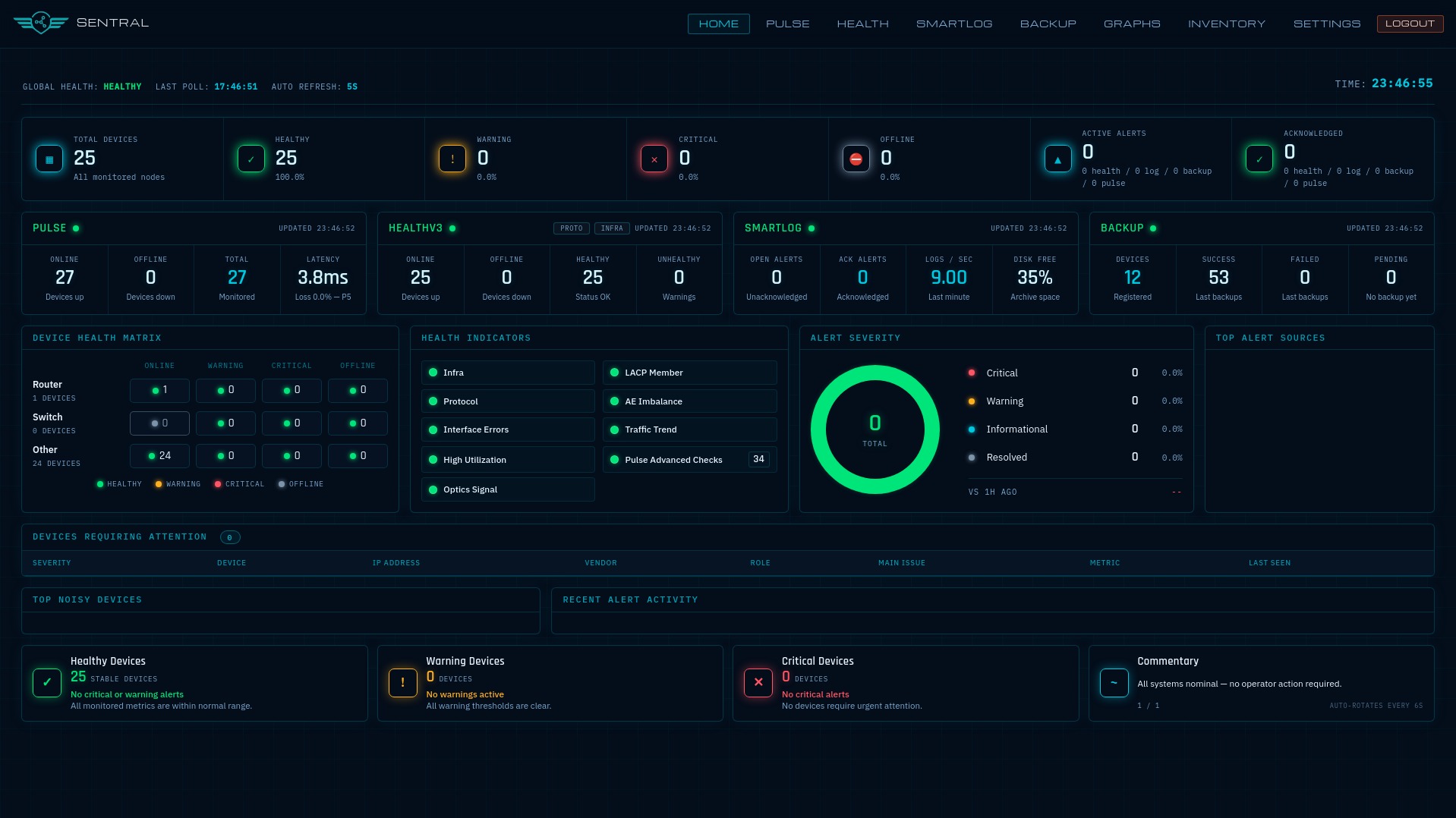Select the High Utilization health indicator
Viewport: 1456px width, 818px height.
point(508,460)
